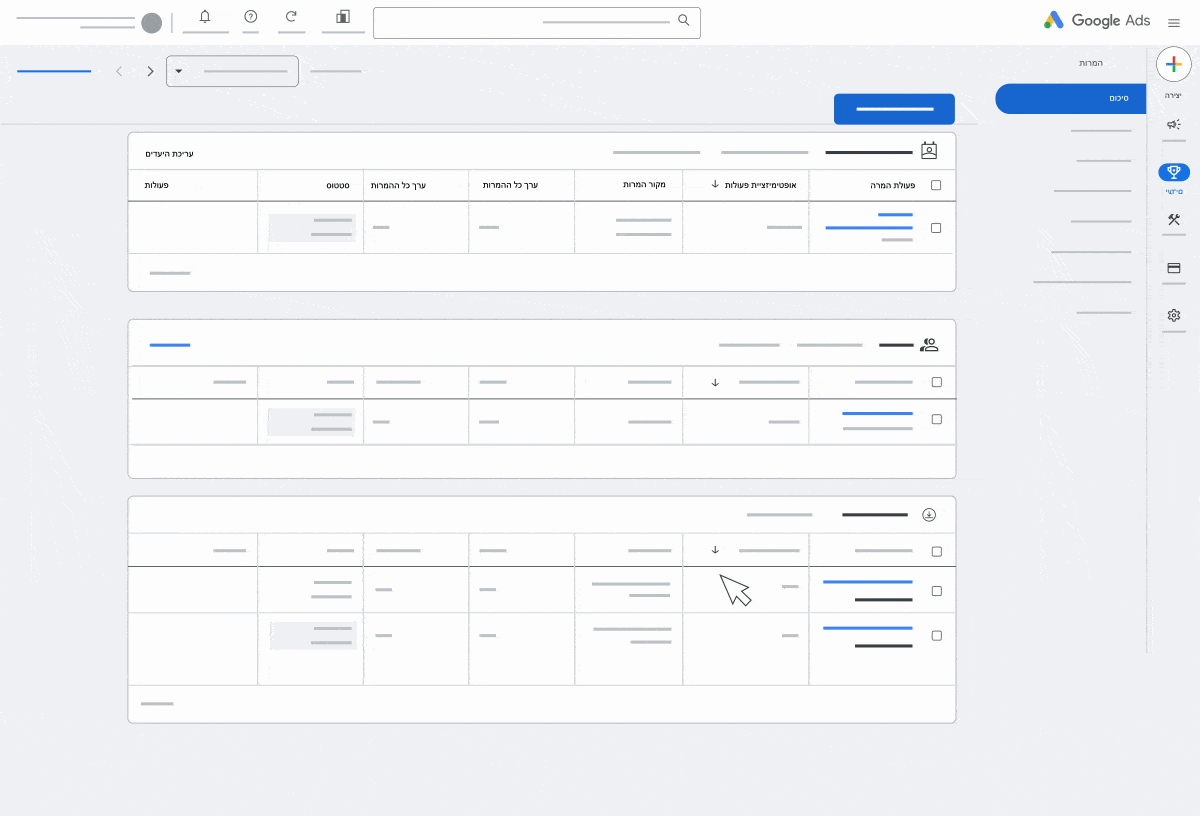Click the refresh icon in top bar
This screenshot has height=816, width=1200.
point(291,17)
